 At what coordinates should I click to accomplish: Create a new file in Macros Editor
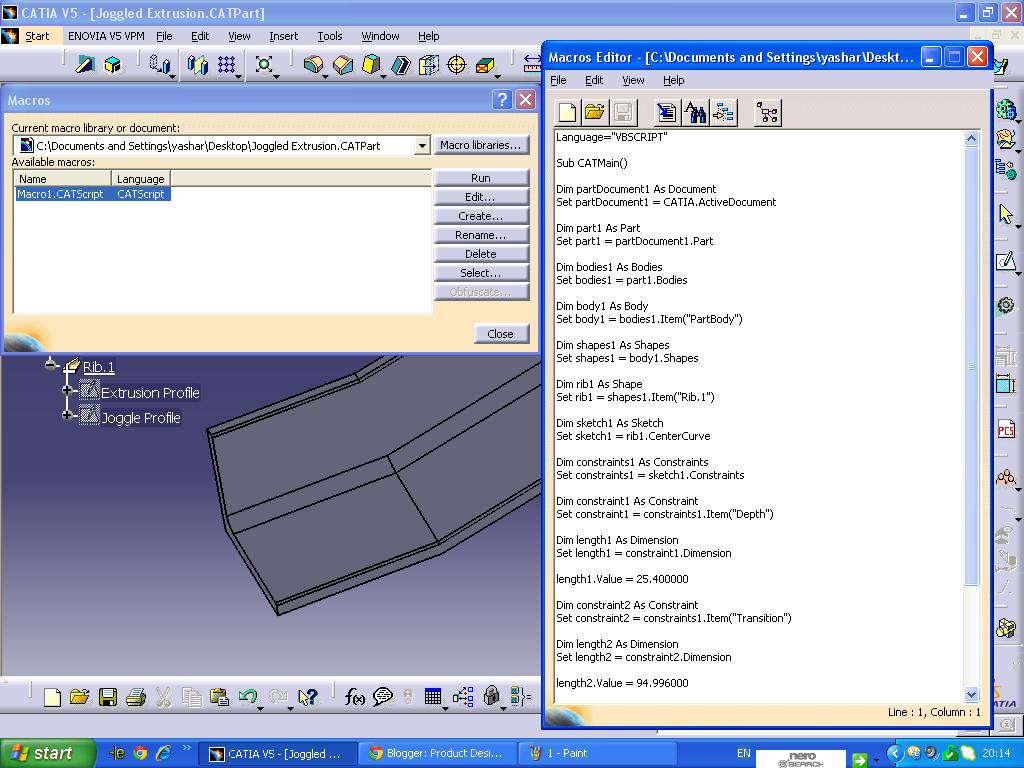click(565, 112)
